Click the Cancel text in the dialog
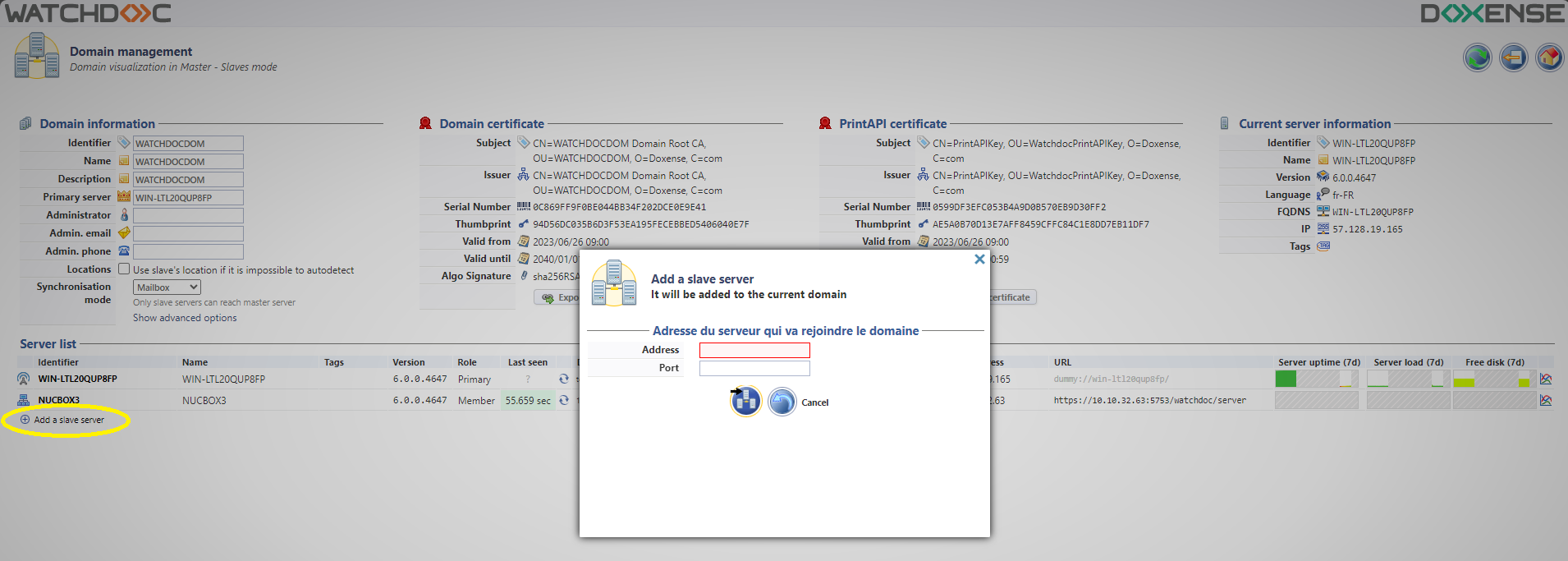 (815, 402)
